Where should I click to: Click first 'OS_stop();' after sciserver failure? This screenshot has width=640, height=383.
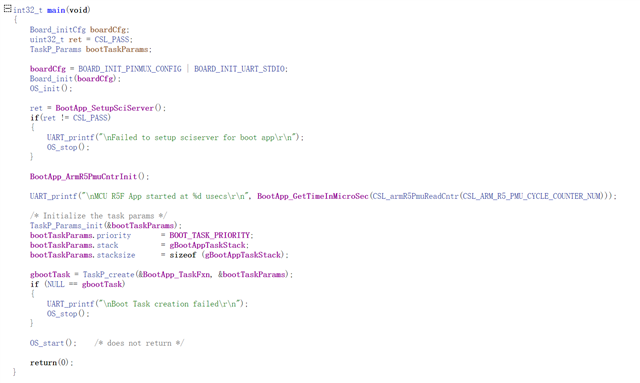(68, 147)
